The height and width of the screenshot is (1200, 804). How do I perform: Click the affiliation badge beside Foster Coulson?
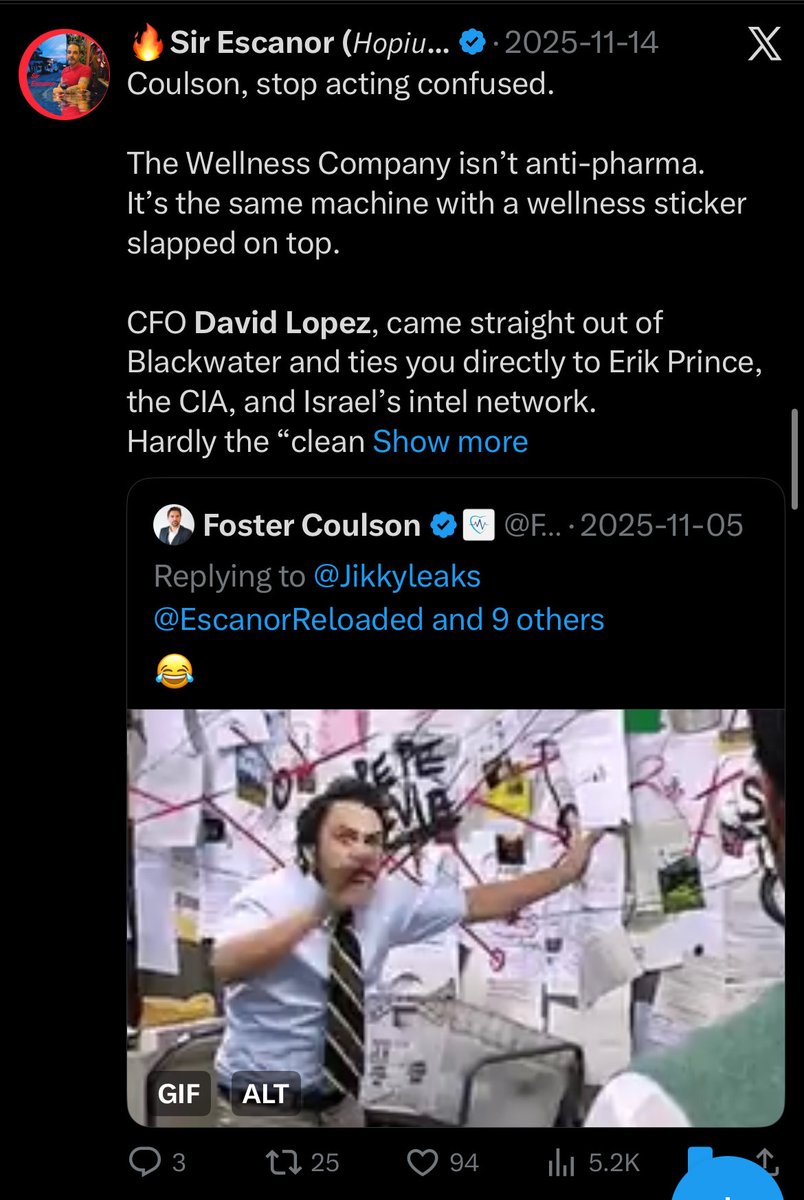point(477,526)
